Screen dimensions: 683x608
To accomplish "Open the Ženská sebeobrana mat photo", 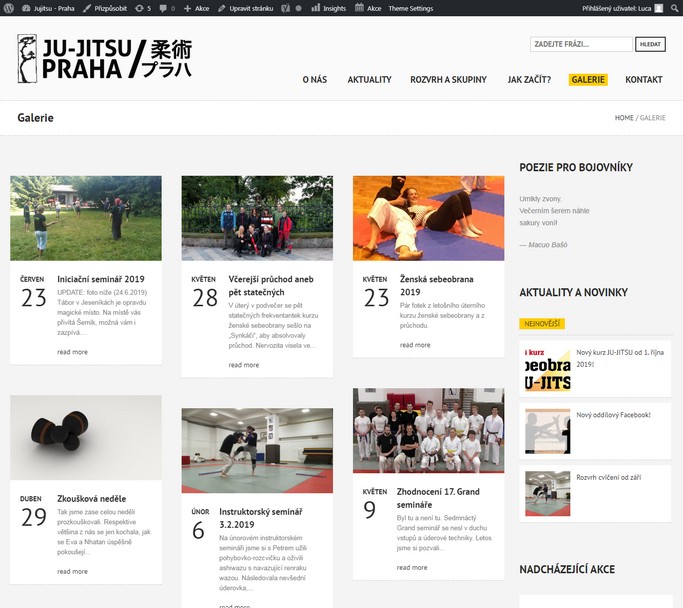I will (429, 218).
